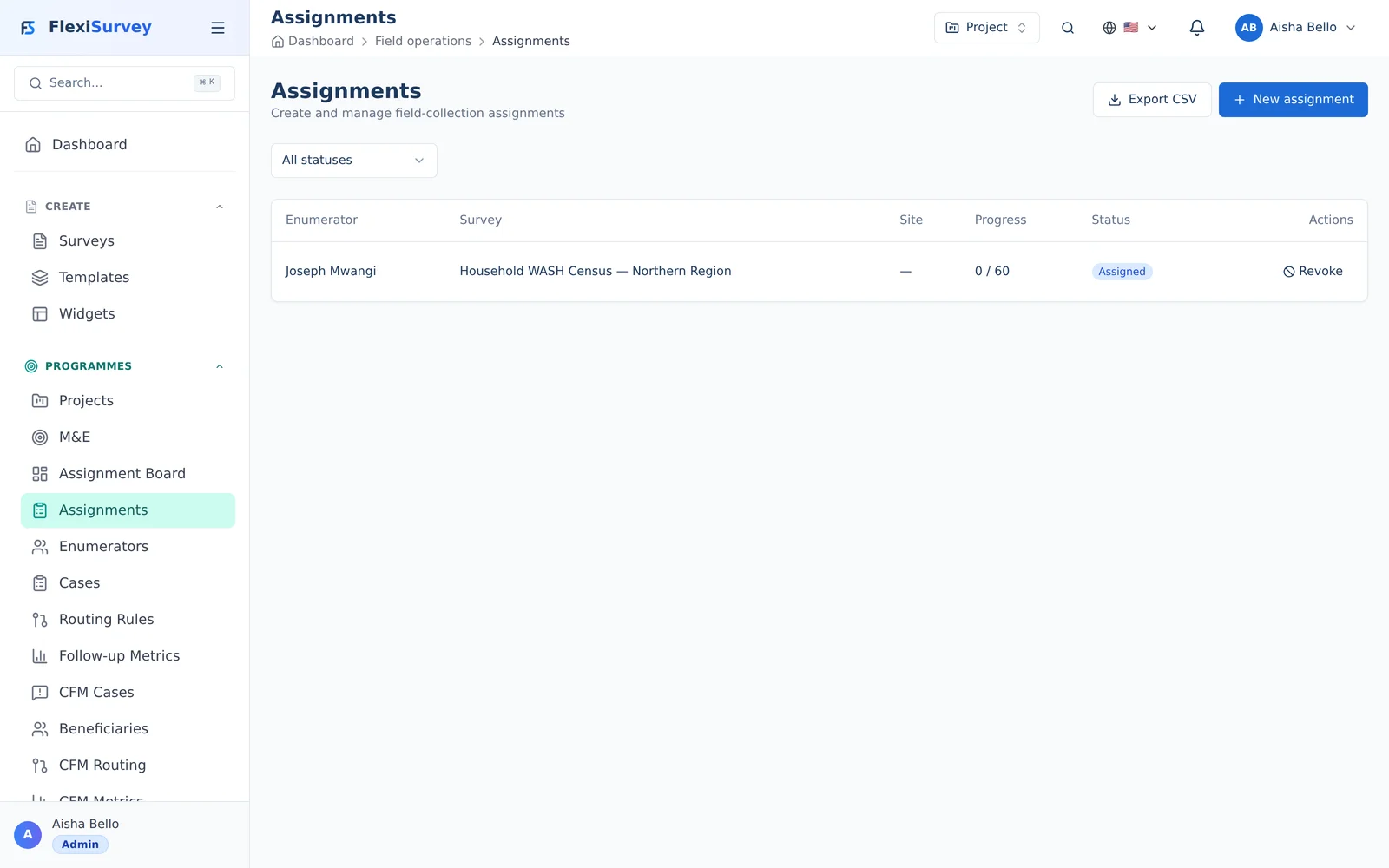The height and width of the screenshot is (868, 1389).
Task: Click the Field operations breadcrumb link
Action: click(x=423, y=42)
